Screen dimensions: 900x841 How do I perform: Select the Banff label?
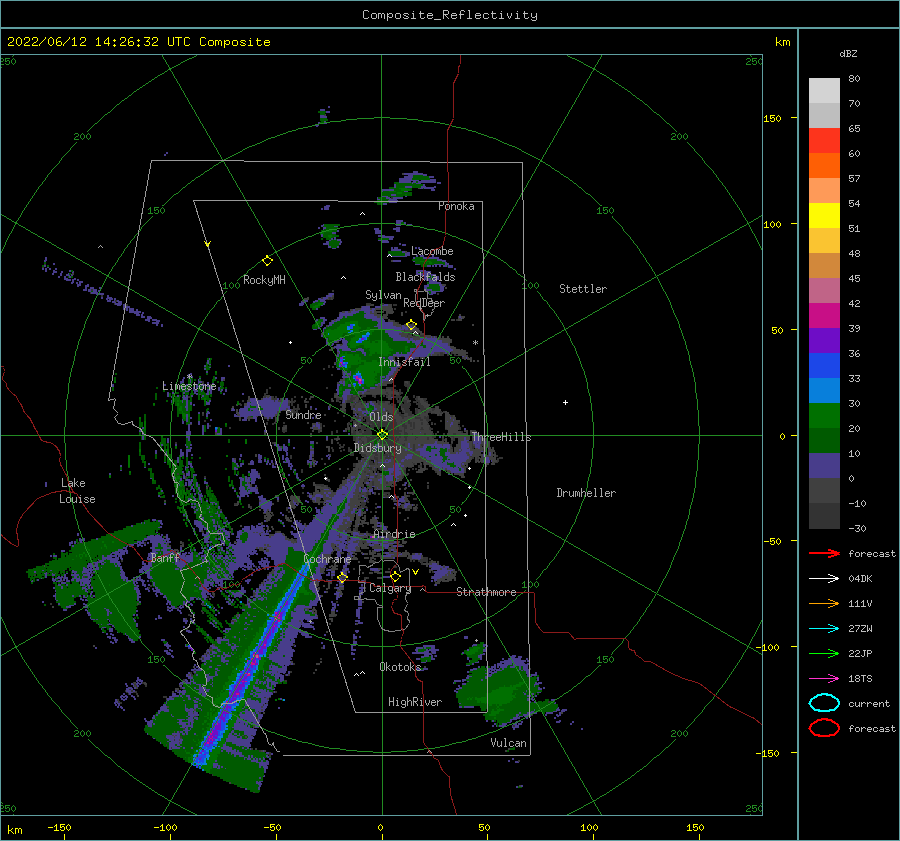[x=165, y=557]
